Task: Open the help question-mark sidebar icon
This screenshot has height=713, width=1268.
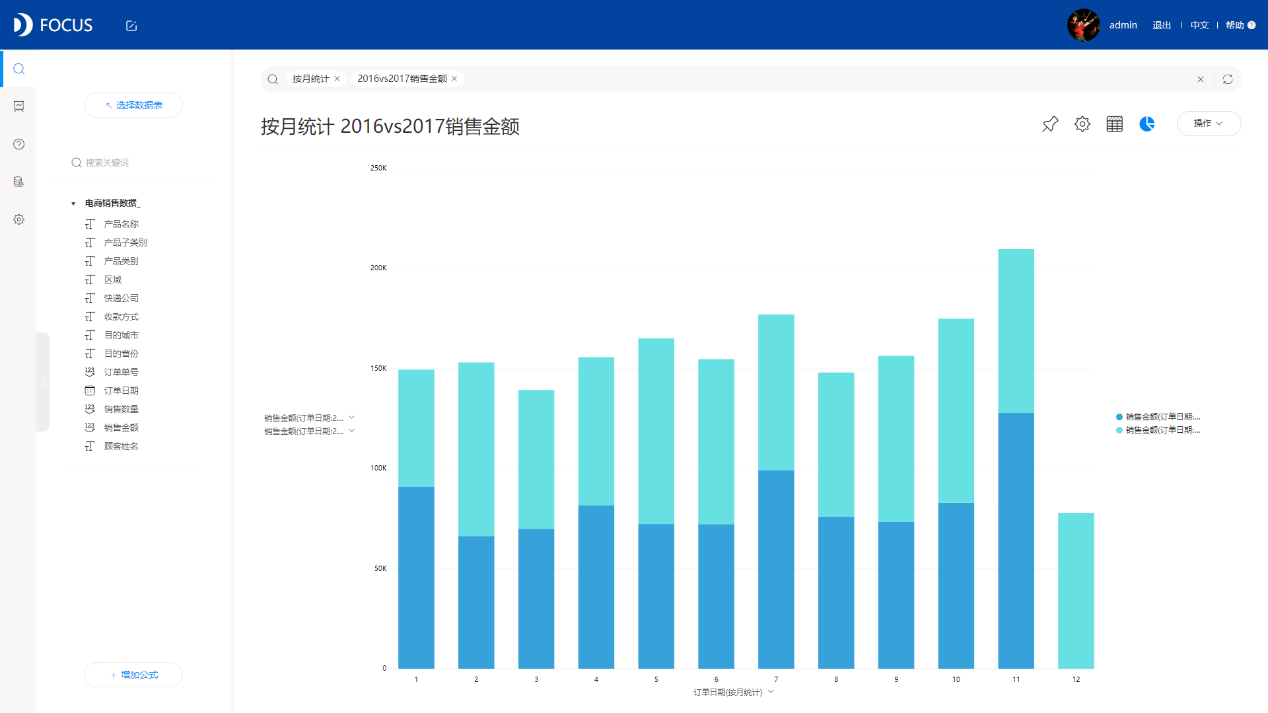Action: pyautogui.click(x=18, y=144)
